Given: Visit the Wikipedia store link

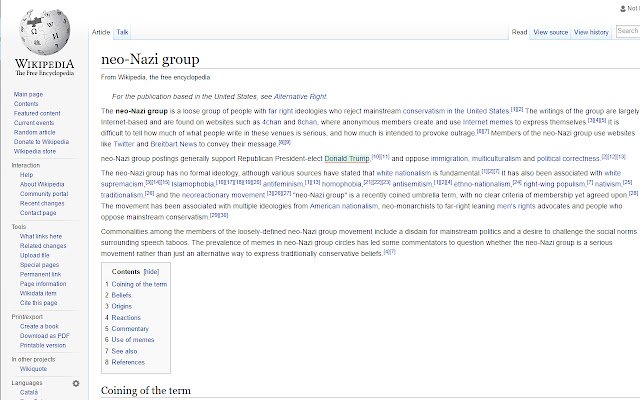Looking at the screenshot, I should tap(35, 151).
